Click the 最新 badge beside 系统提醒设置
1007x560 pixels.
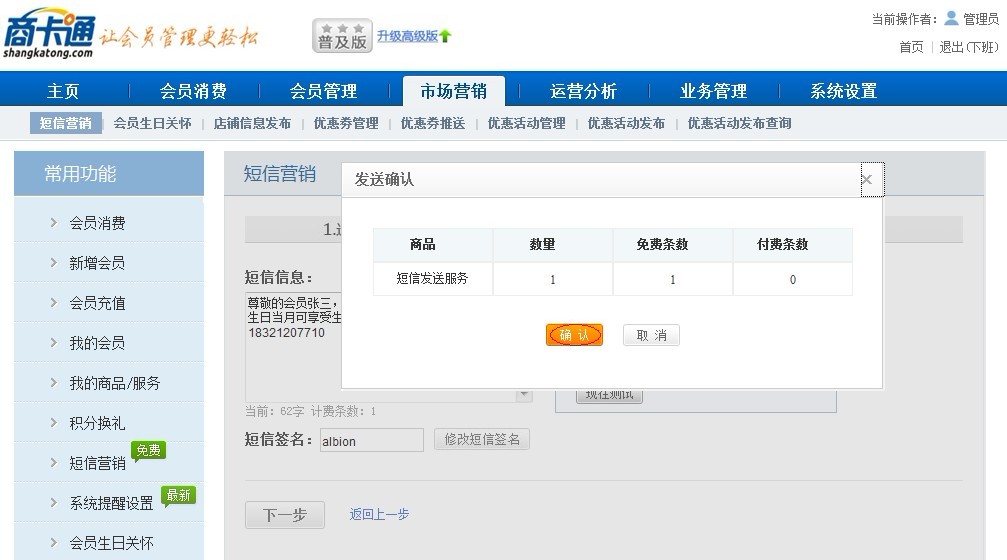(178, 495)
